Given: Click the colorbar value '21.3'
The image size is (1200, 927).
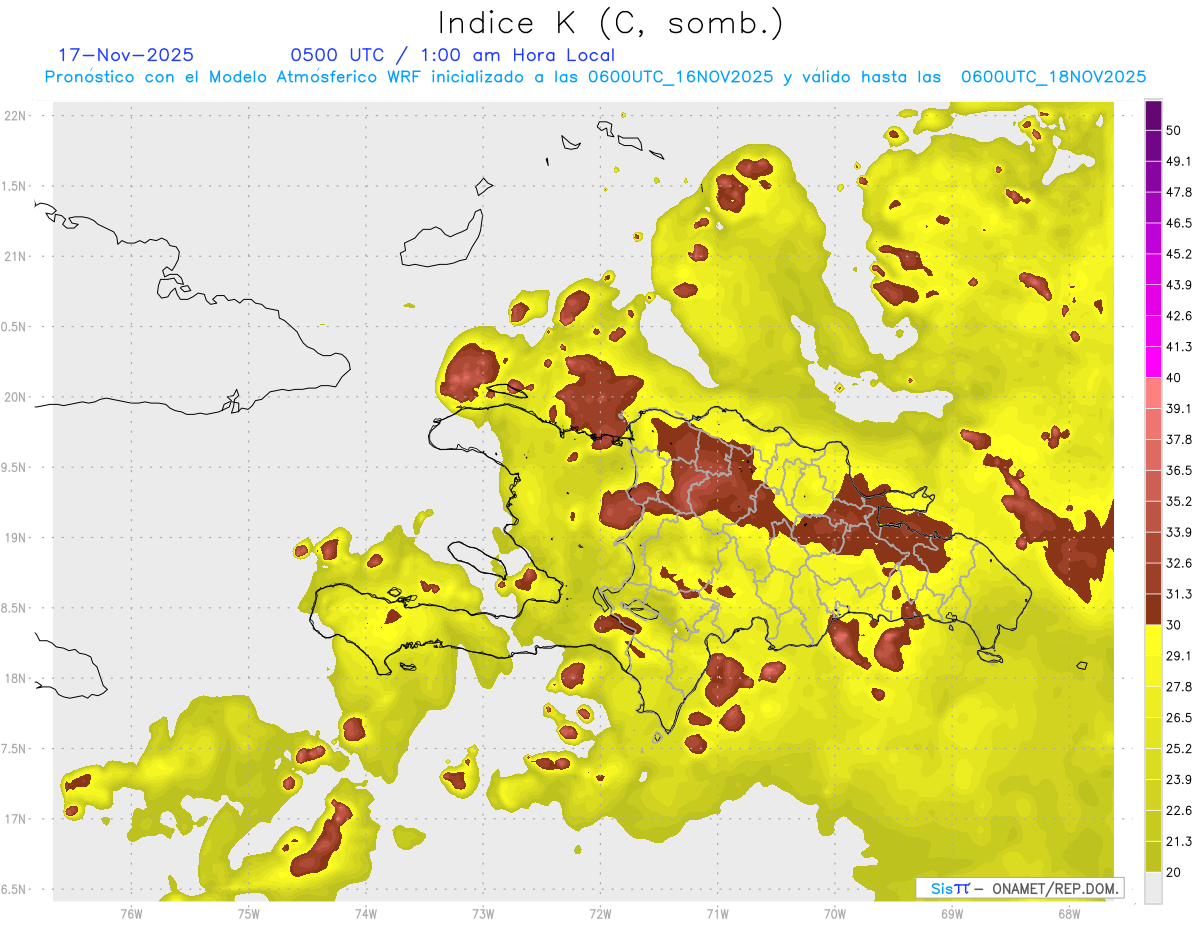Looking at the screenshot, I should [x=1179, y=842].
